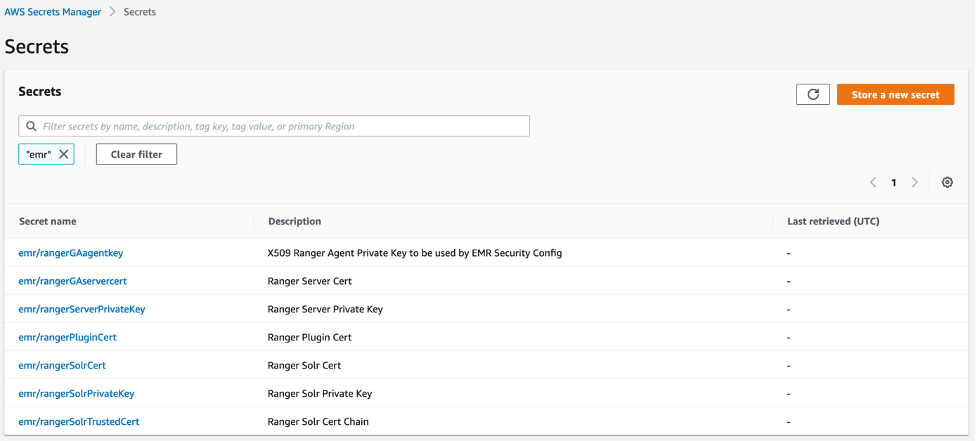The width and height of the screenshot is (977, 441).
Task: Open the emr/rangerSolrPrivateKey secret
Action: click(77, 393)
